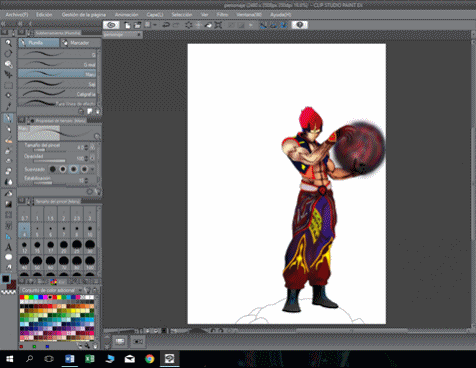Select the third Suavizado option
This screenshot has height=368, width=476.
tap(73, 169)
